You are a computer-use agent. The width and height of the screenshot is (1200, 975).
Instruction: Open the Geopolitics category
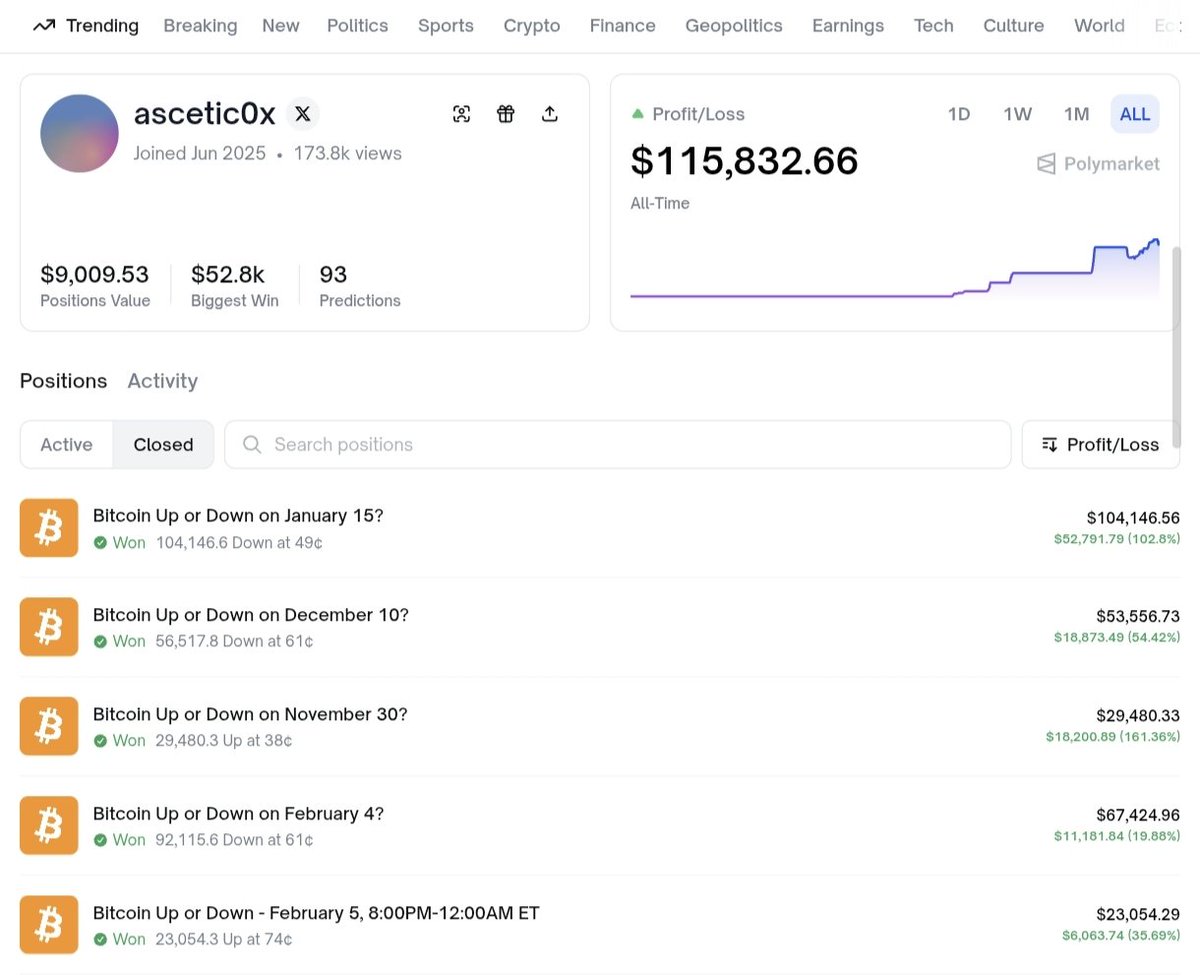734,26
